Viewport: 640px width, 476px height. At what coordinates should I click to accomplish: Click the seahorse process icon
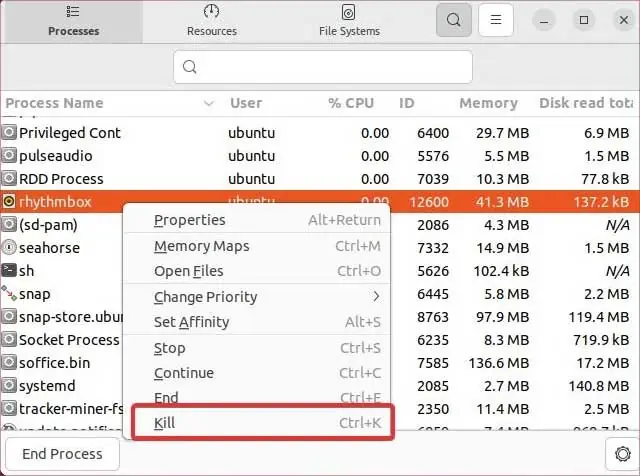(9, 248)
